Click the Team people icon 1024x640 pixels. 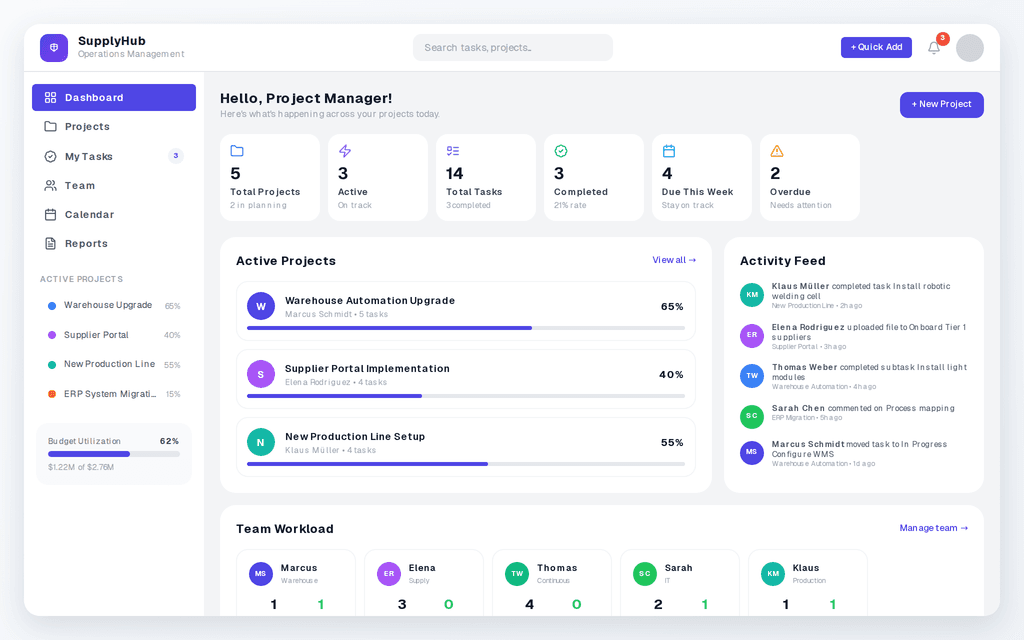click(x=50, y=185)
